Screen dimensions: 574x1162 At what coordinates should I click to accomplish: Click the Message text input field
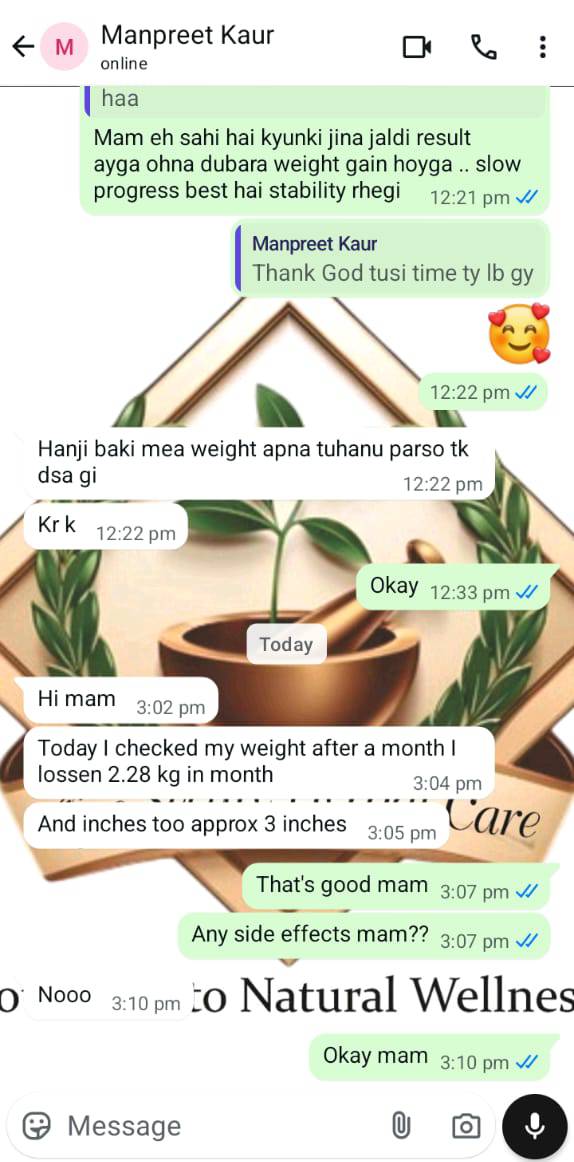pos(222,1126)
